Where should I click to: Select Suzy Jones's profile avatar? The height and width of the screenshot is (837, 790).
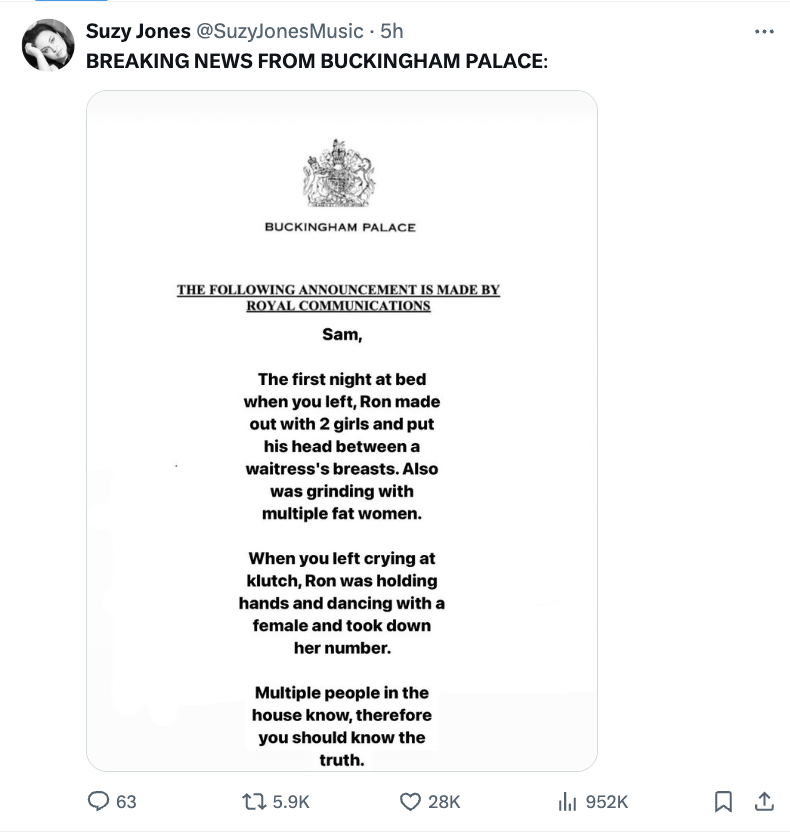47,45
